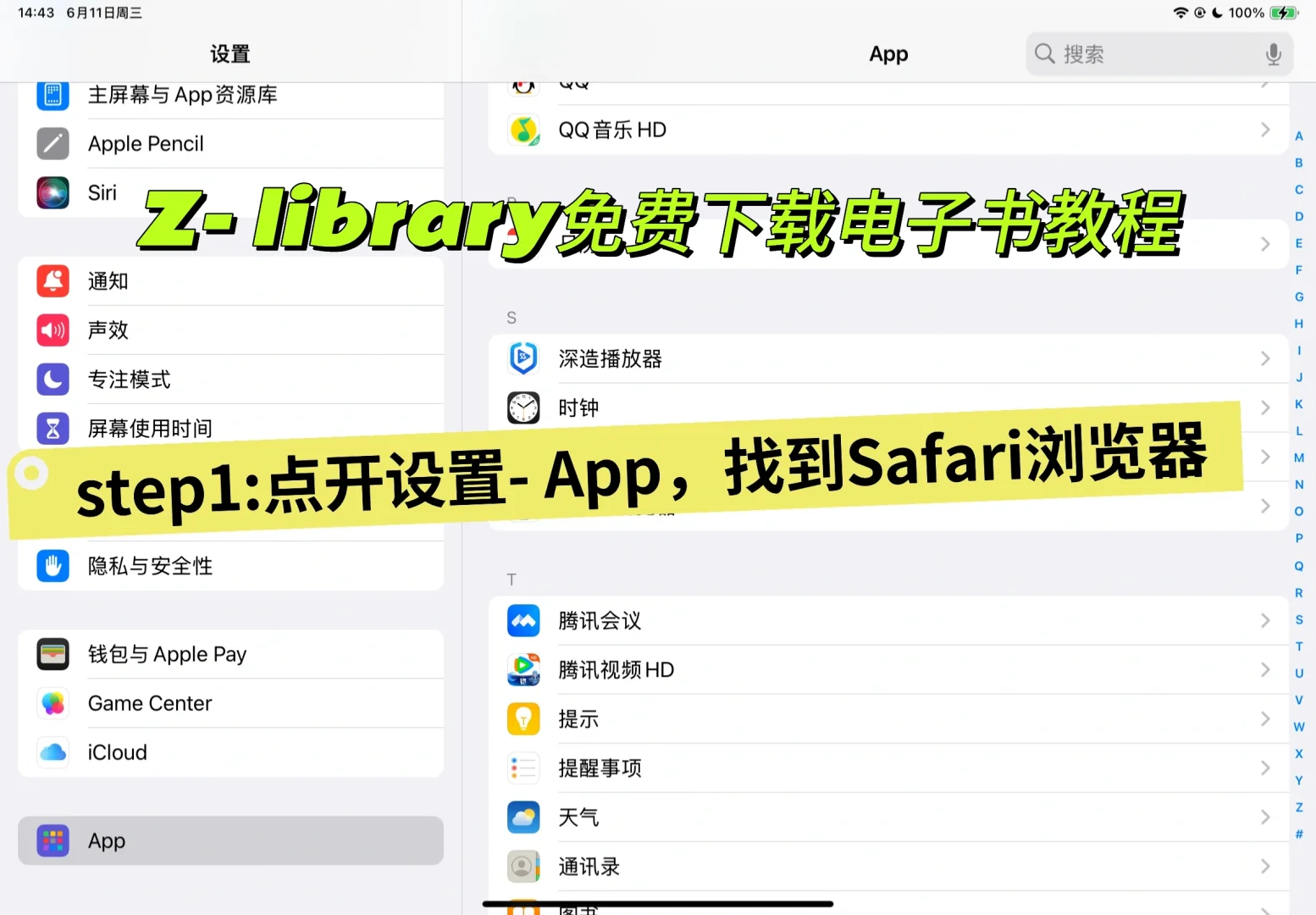
Task: Tap the 声效 sidebar label
Action: (108, 330)
